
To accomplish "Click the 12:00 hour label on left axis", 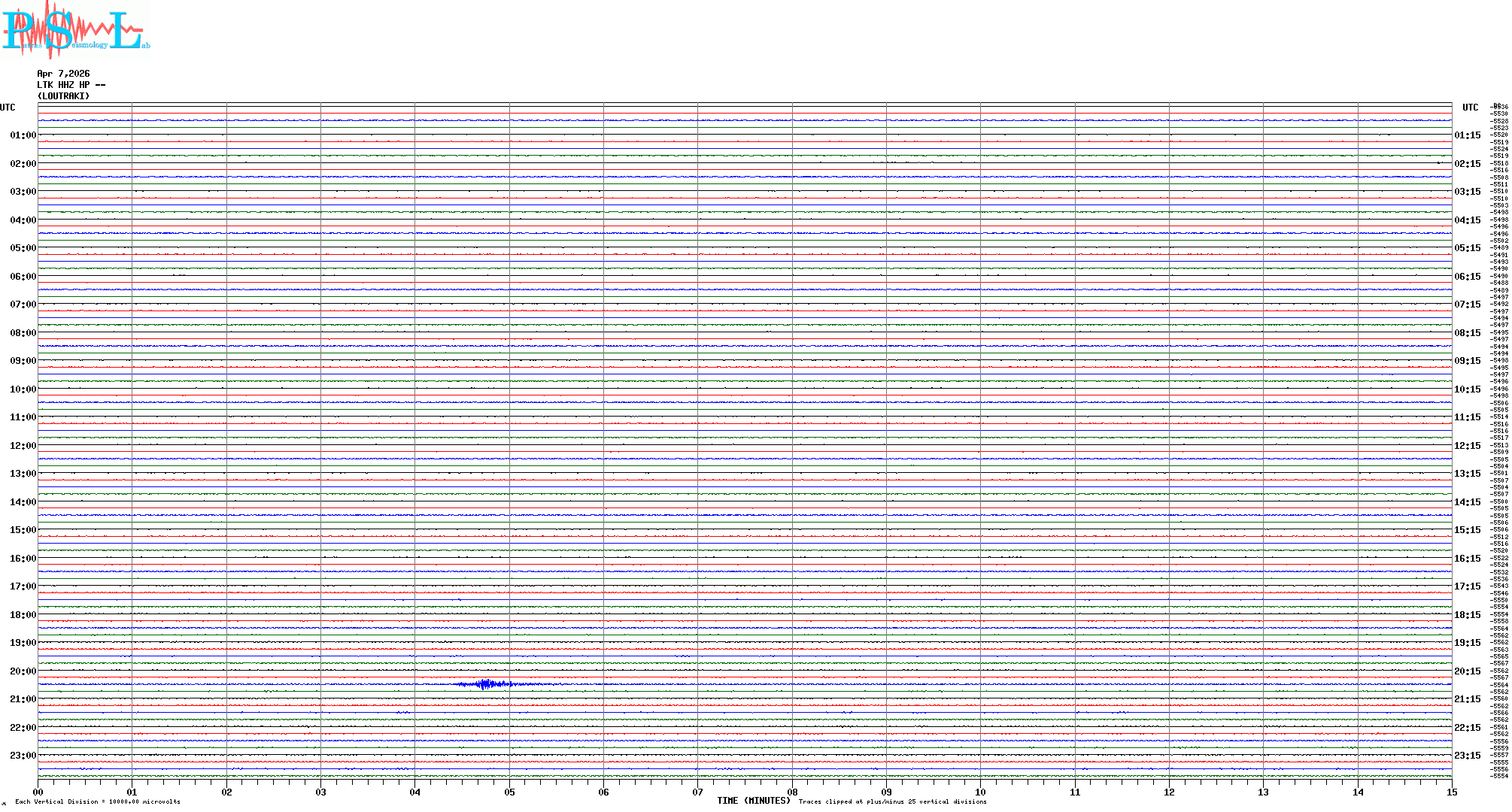I will [23, 446].
